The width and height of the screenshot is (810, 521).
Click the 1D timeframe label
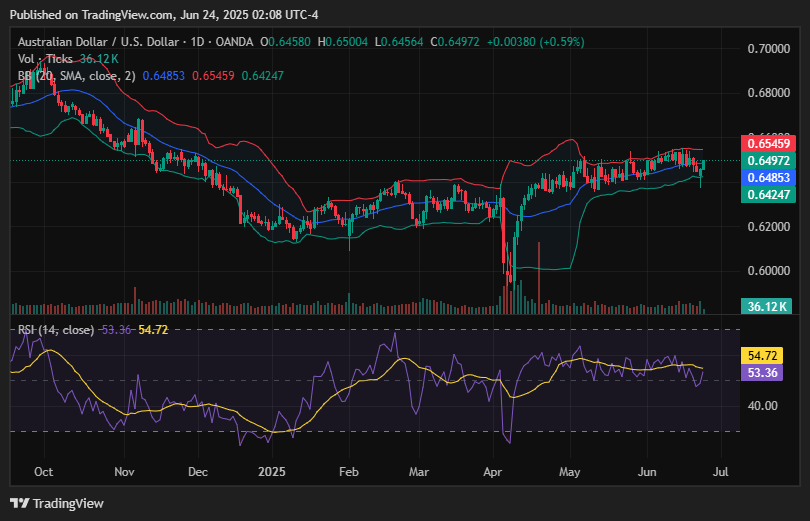pyautogui.click(x=197, y=42)
